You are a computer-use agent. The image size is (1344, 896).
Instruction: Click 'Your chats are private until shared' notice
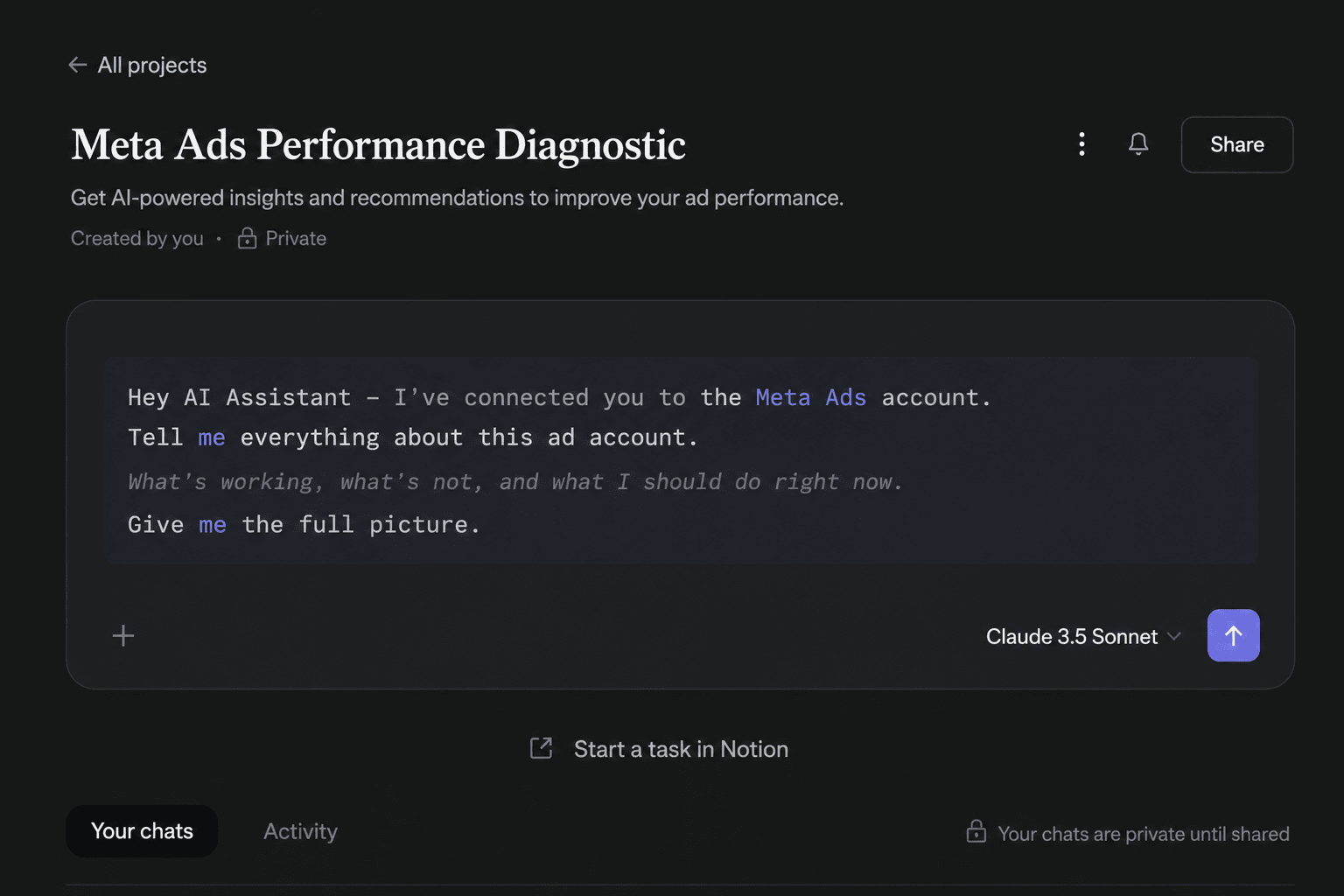[1127, 833]
